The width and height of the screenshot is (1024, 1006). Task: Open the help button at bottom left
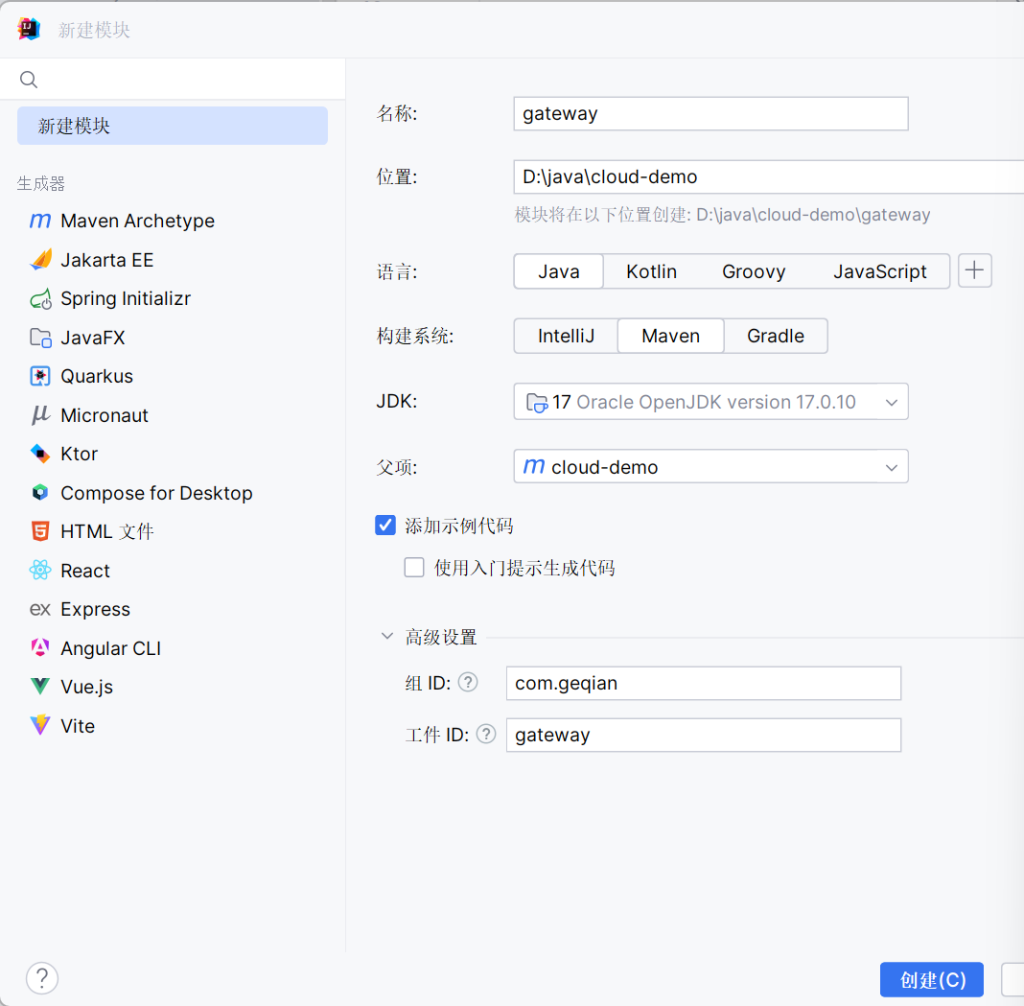pos(42,978)
